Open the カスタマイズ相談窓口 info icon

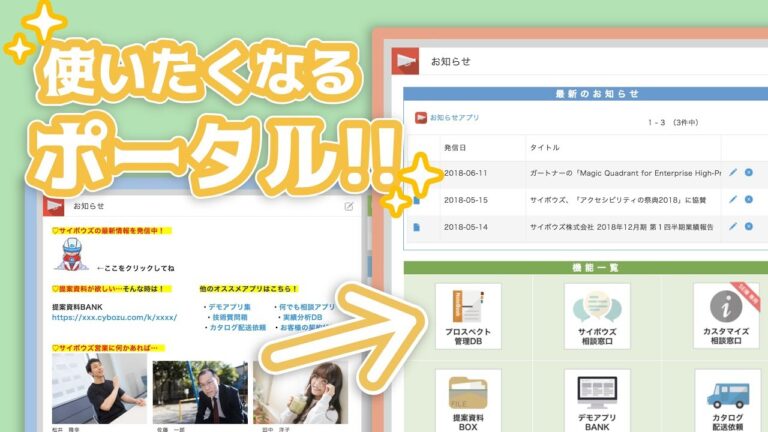point(726,316)
